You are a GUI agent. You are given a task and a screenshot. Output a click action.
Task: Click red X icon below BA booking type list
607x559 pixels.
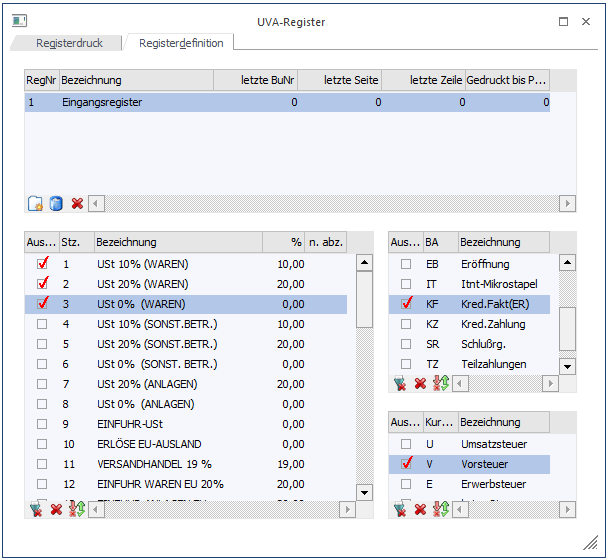(x=420, y=384)
